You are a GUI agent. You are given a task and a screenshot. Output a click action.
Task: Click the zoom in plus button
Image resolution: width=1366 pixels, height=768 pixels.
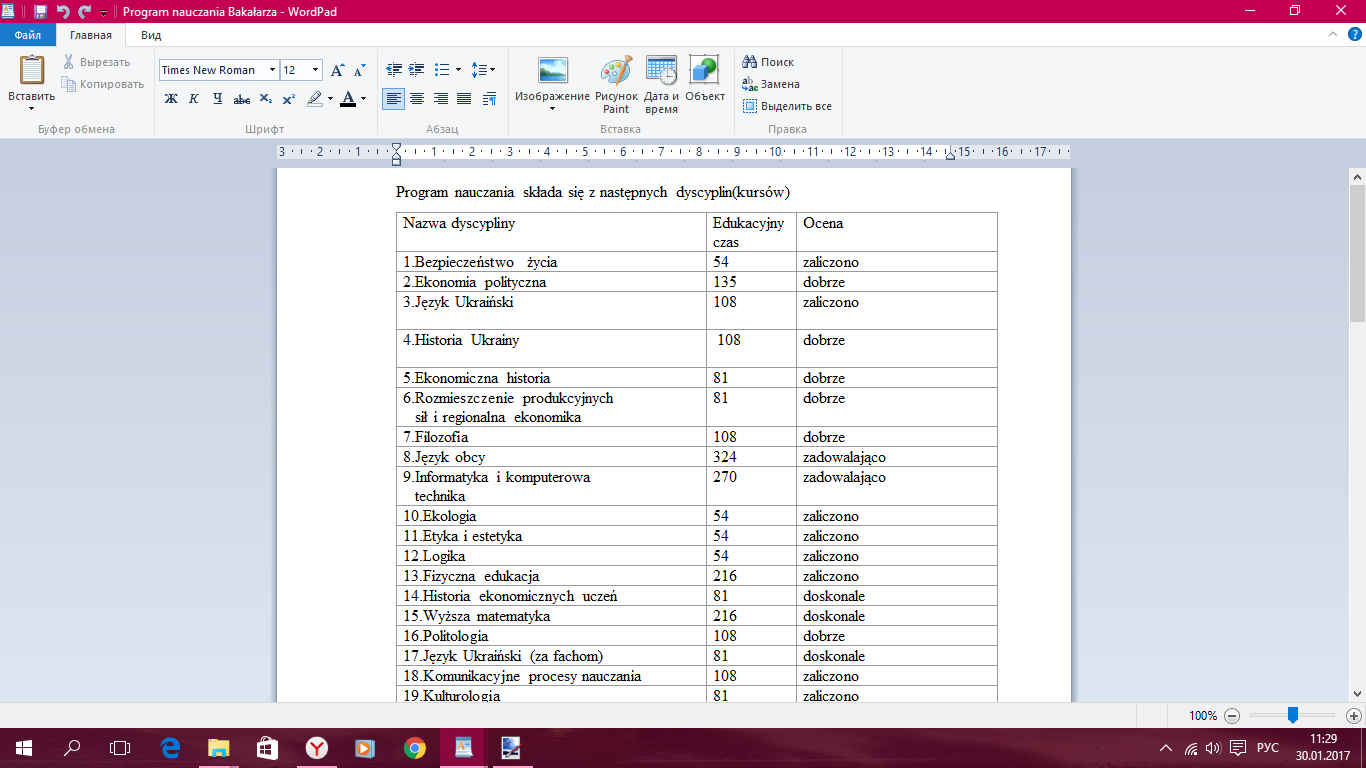coord(1354,716)
